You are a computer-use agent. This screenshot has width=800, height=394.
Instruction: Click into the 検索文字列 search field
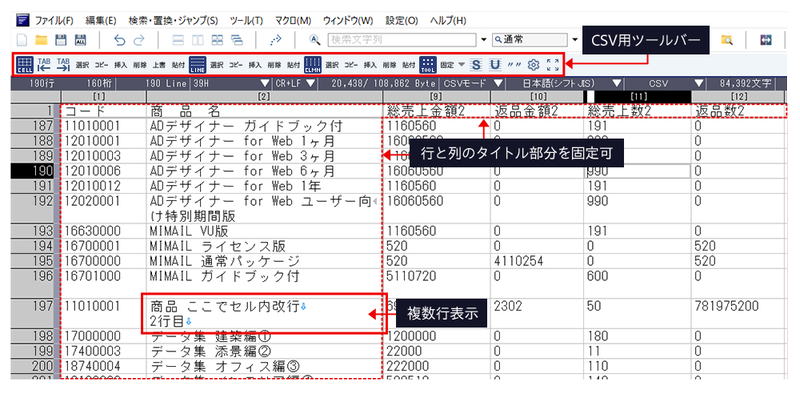click(403, 40)
